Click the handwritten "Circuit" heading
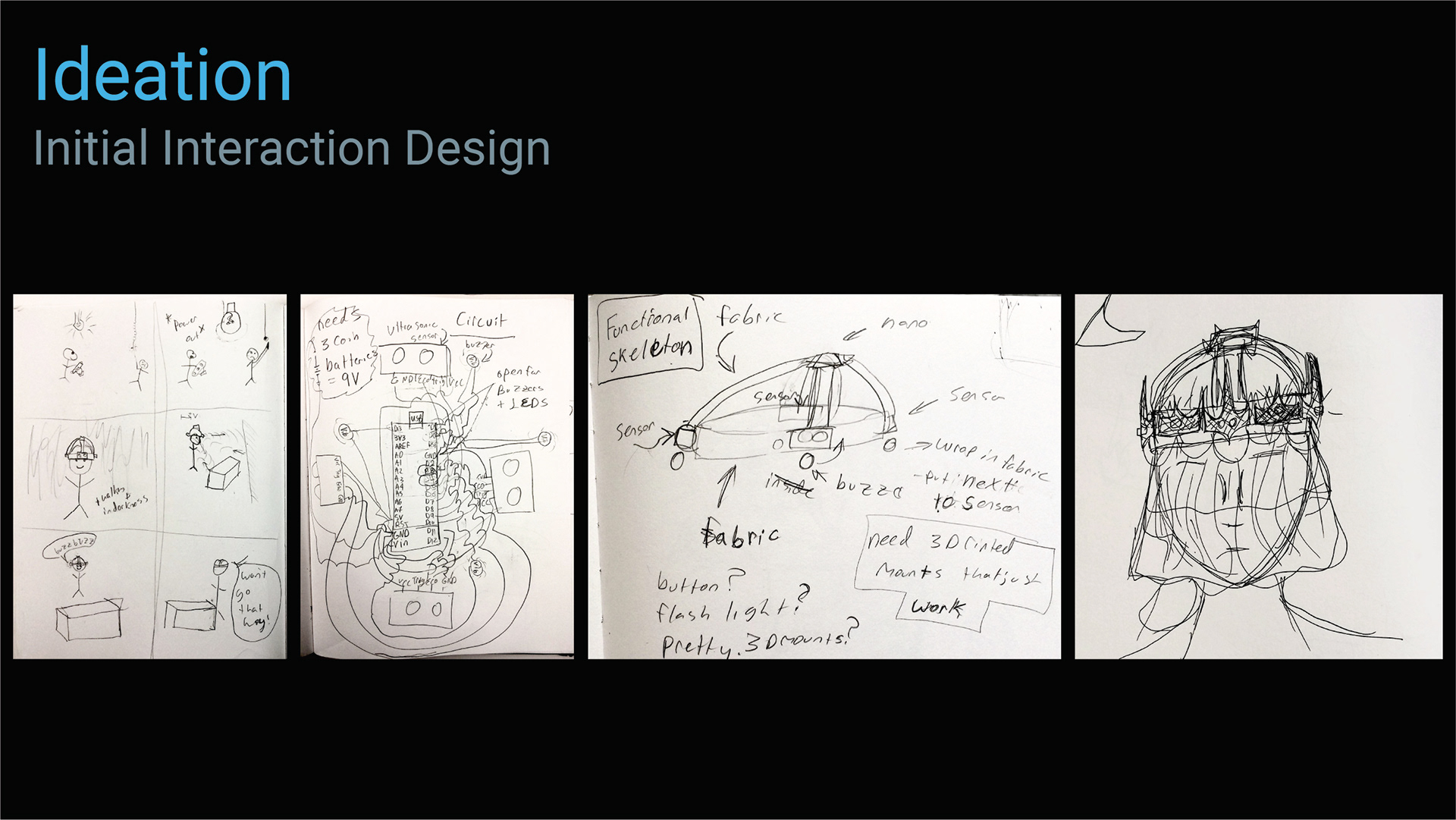The height and width of the screenshot is (820, 1456). point(481,320)
